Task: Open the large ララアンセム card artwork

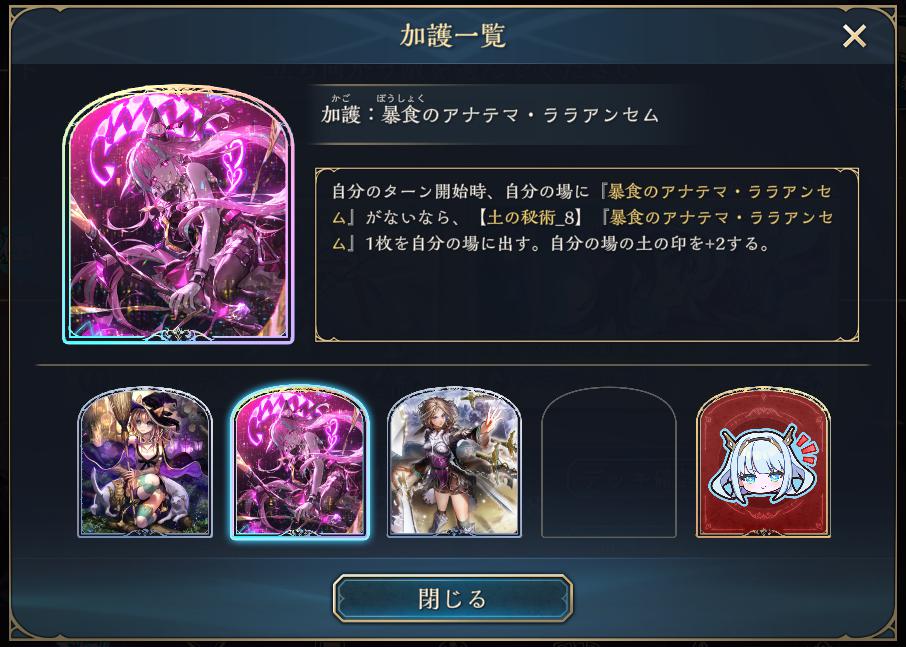Action: coord(179,214)
